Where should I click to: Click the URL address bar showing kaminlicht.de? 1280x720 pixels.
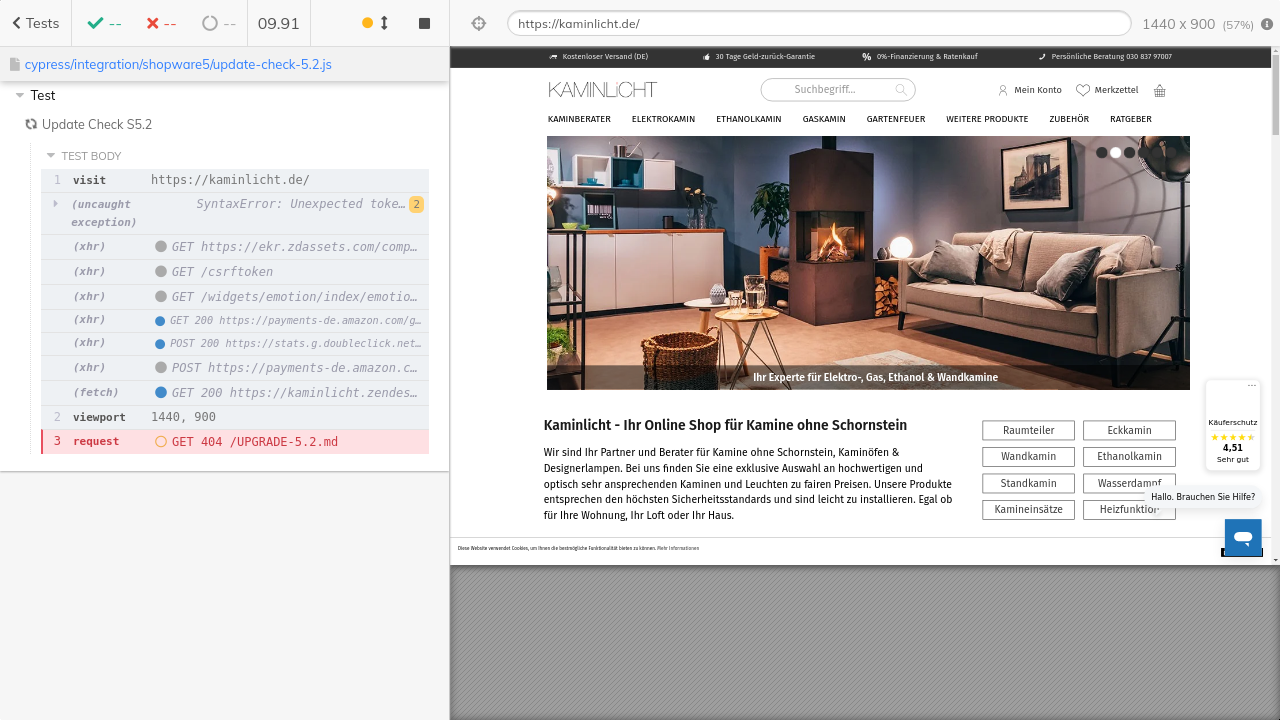tap(818, 23)
